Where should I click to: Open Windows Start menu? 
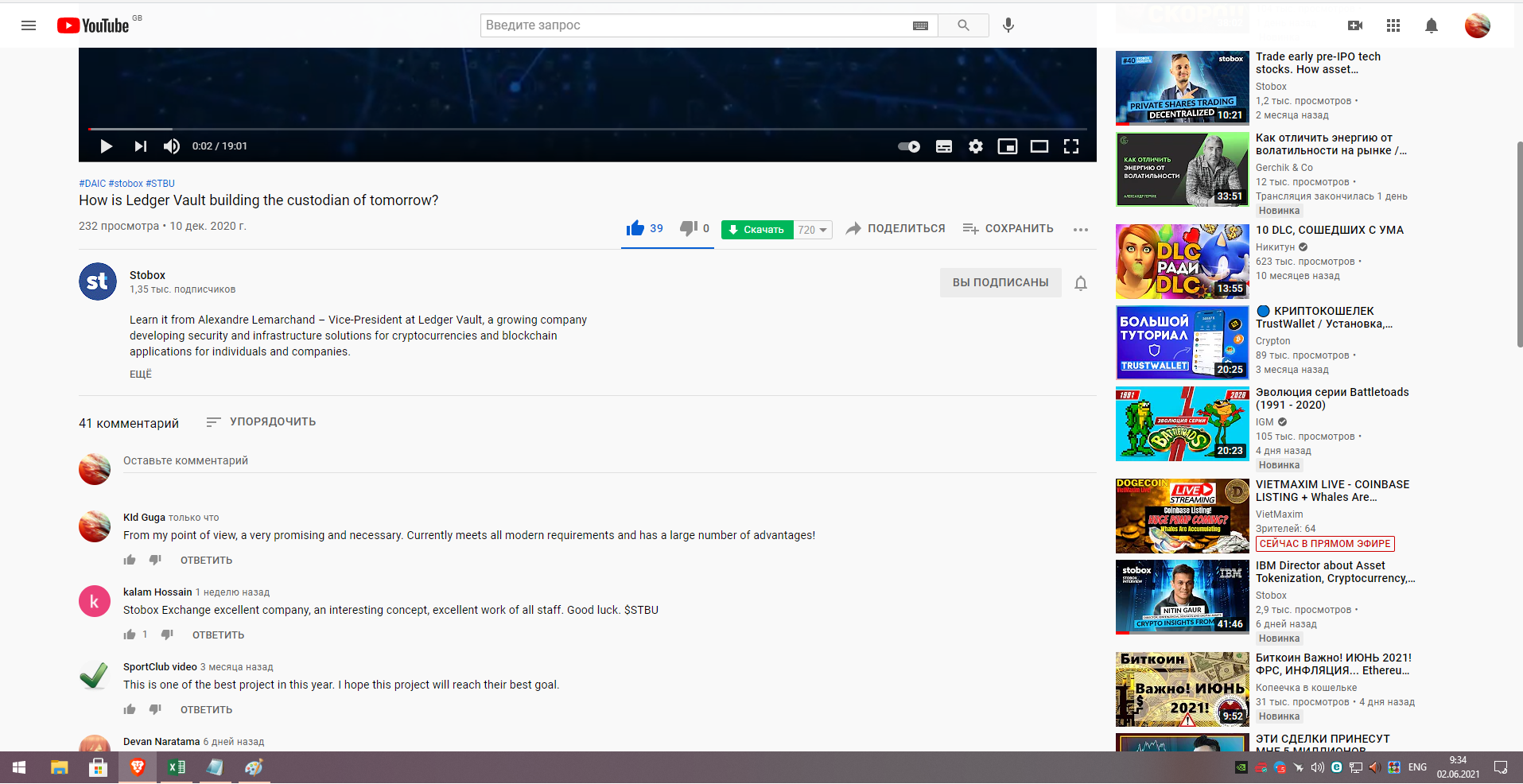pos(19,767)
